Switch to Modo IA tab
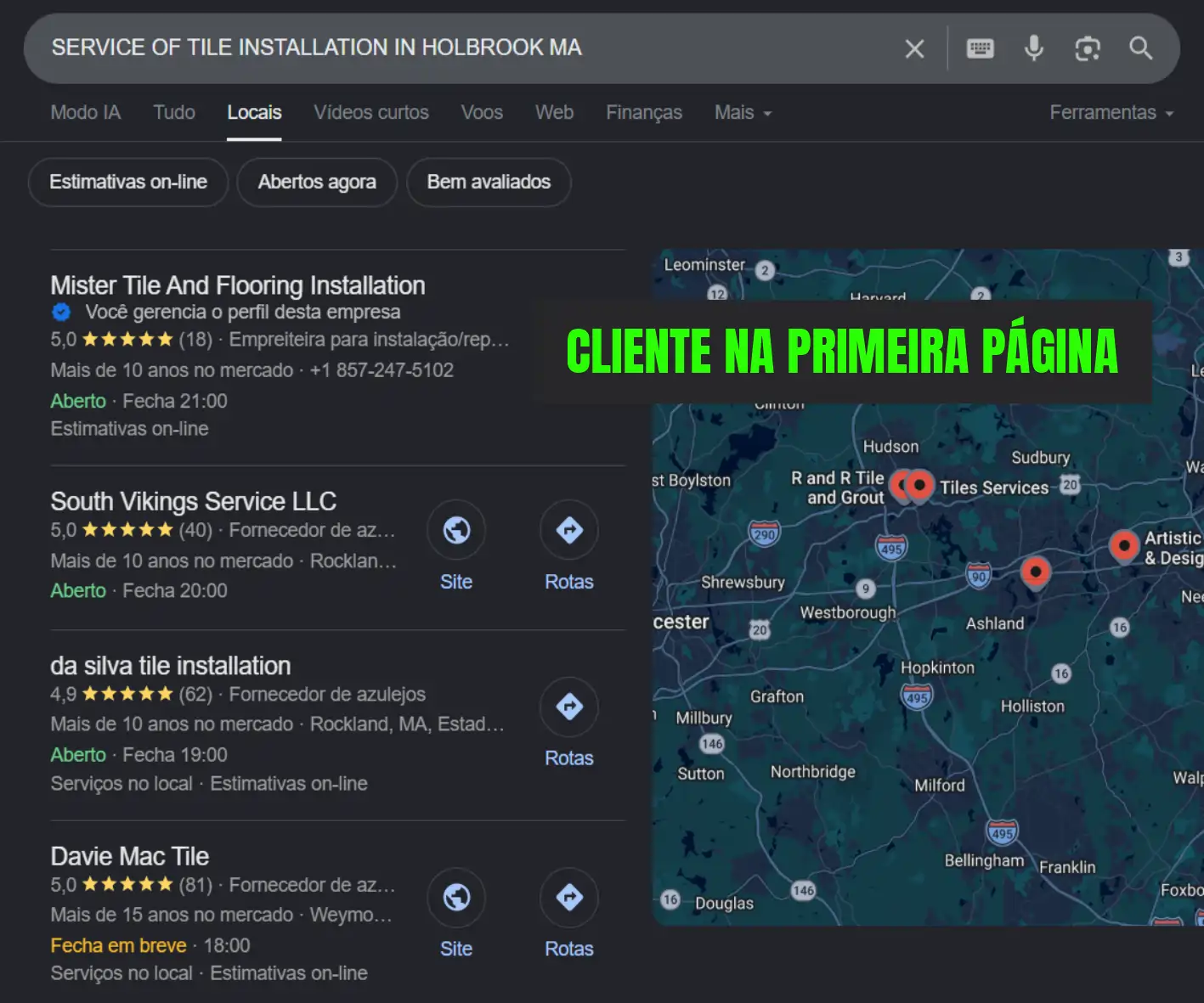The width and height of the screenshot is (1204, 1003). 86,112
